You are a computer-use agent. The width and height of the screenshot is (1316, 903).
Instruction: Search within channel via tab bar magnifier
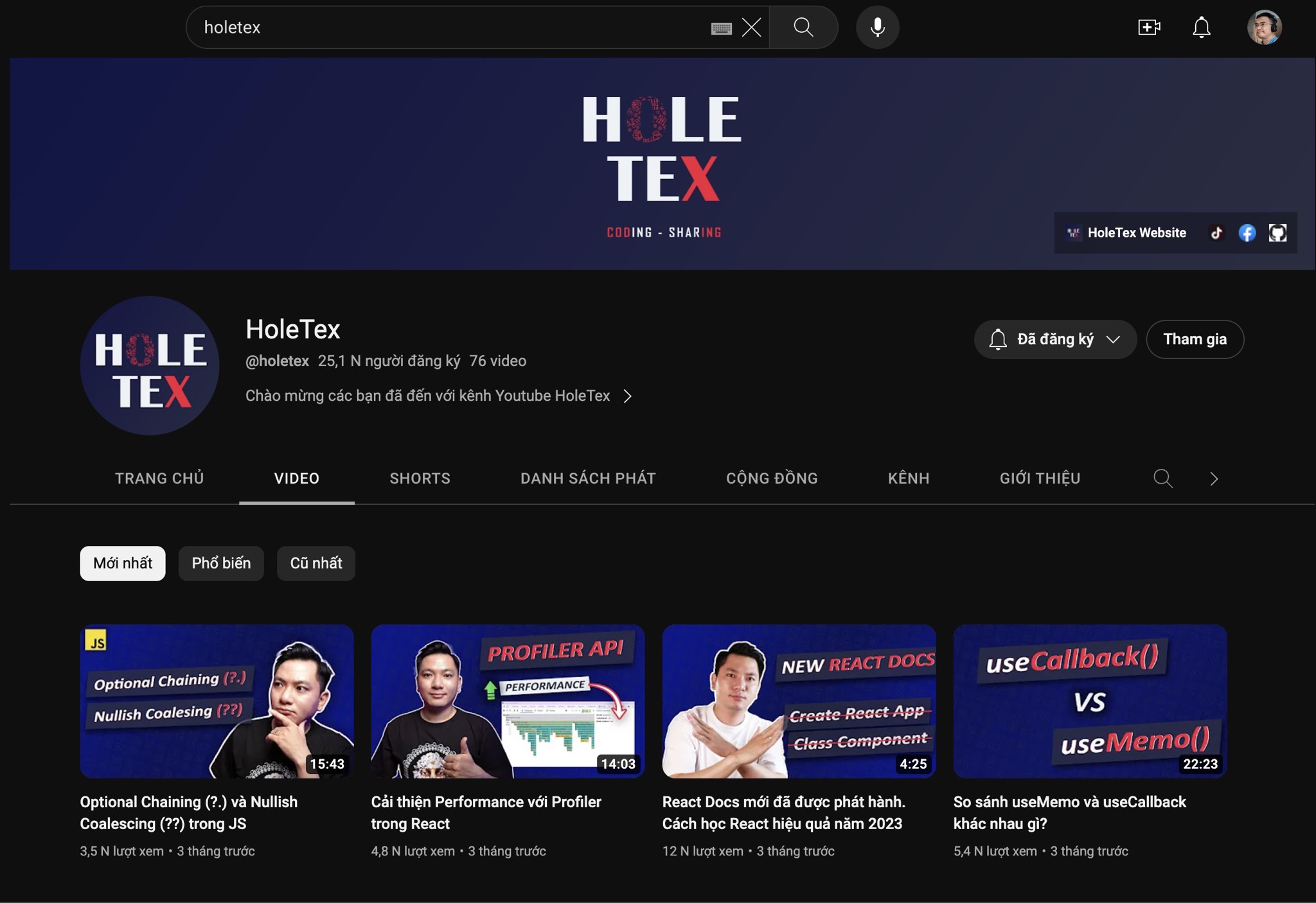[1162, 478]
